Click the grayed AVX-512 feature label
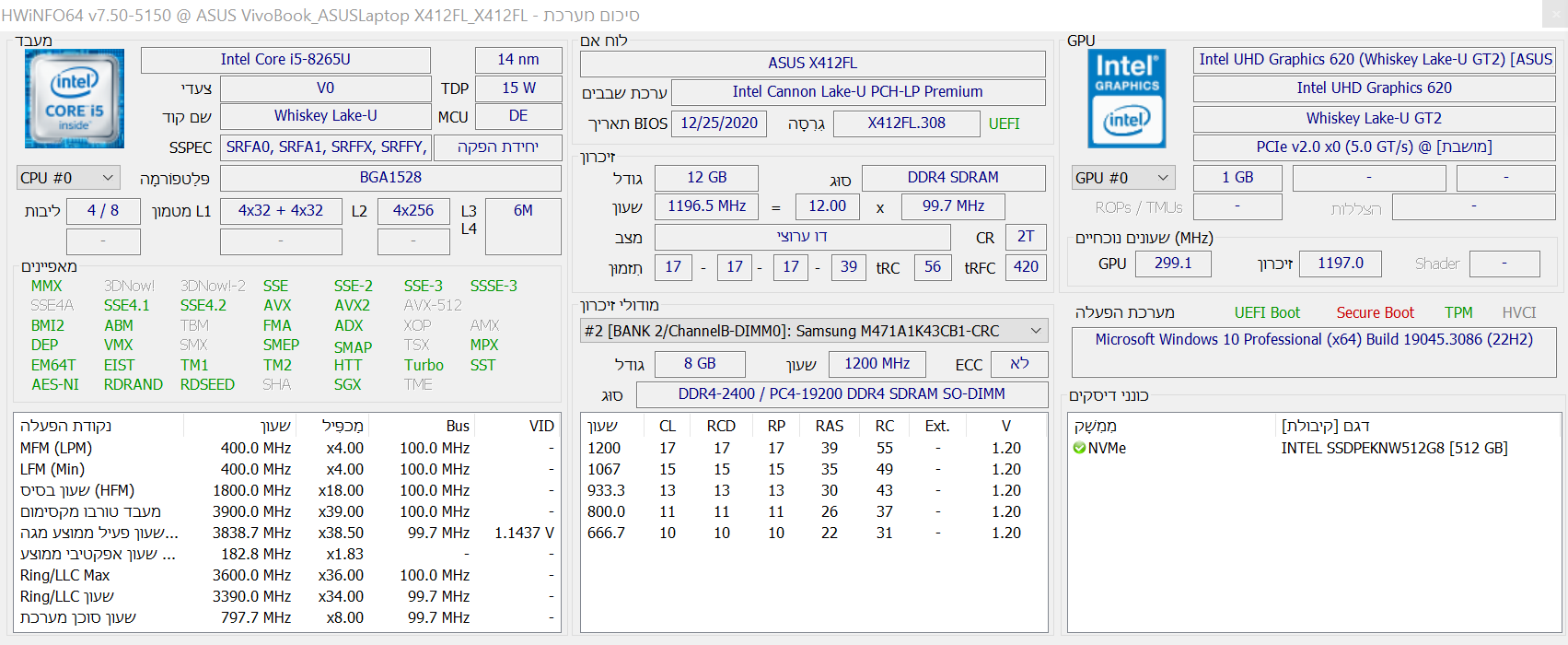 pyautogui.click(x=433, y=305)
